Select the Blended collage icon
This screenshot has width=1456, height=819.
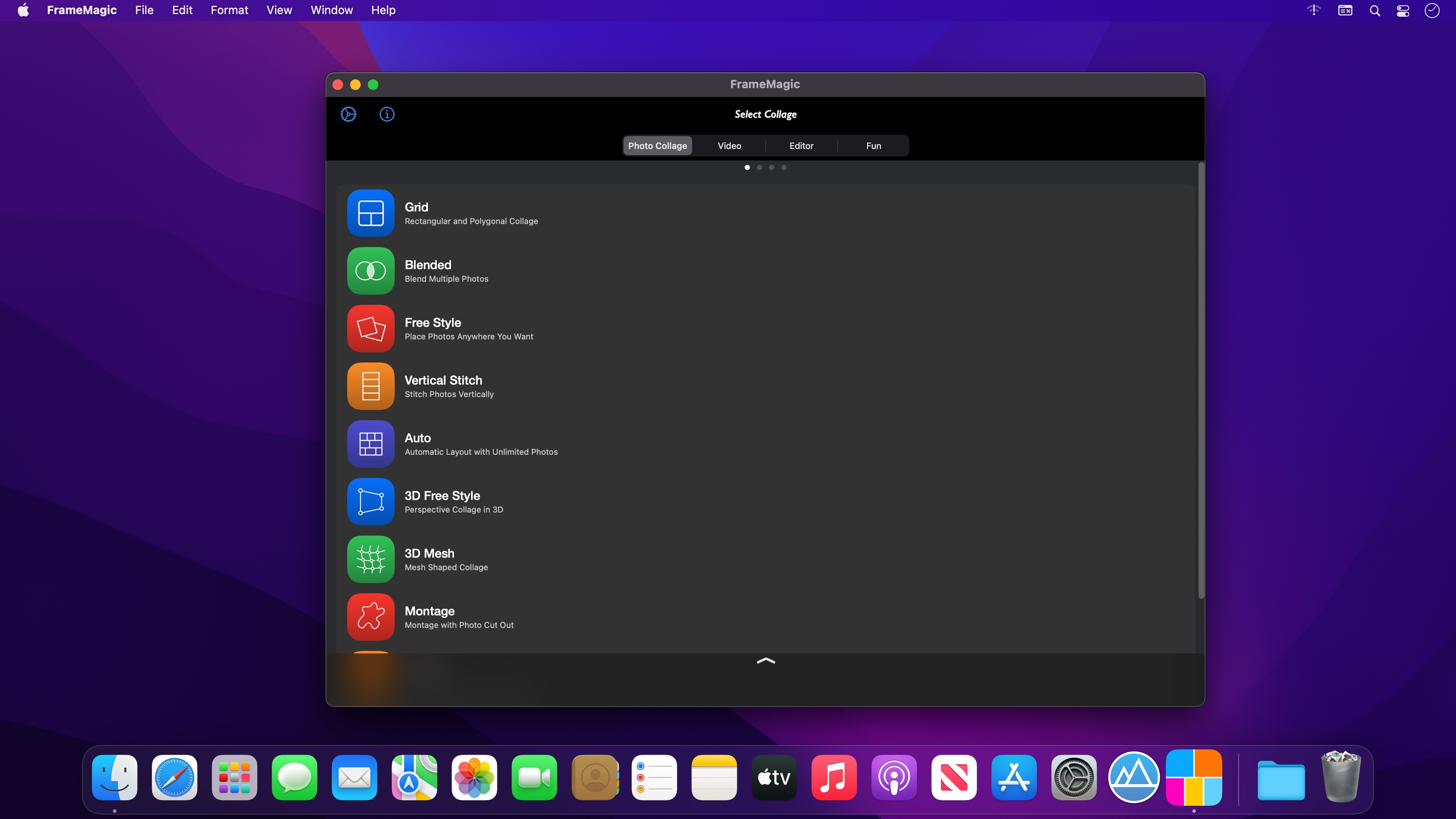[371, 271]
